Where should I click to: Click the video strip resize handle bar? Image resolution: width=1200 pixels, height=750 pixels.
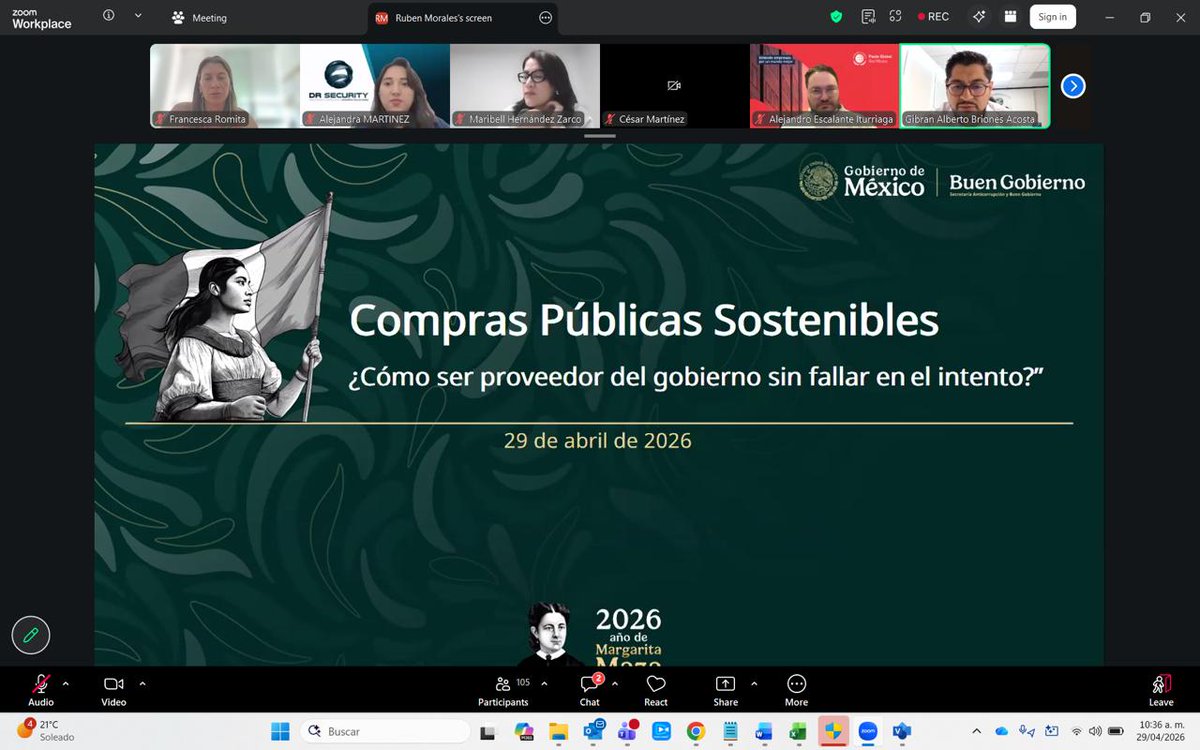[600, 135]
